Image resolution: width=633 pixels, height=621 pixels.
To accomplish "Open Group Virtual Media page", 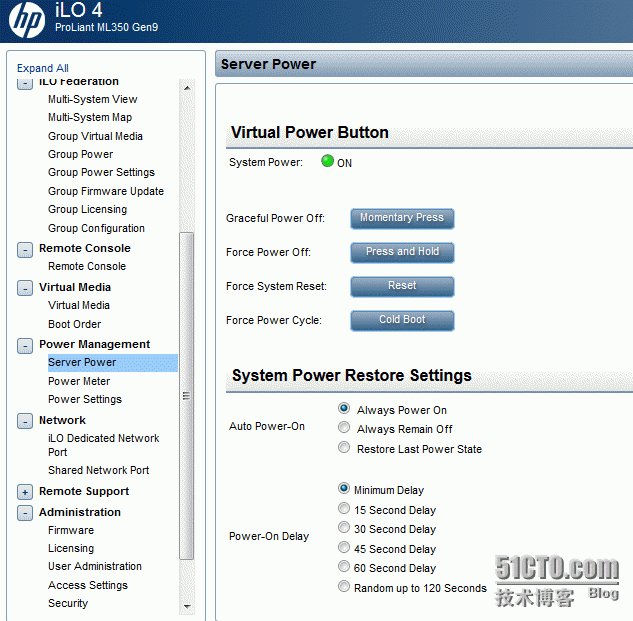I will click(x=95, y=136).
